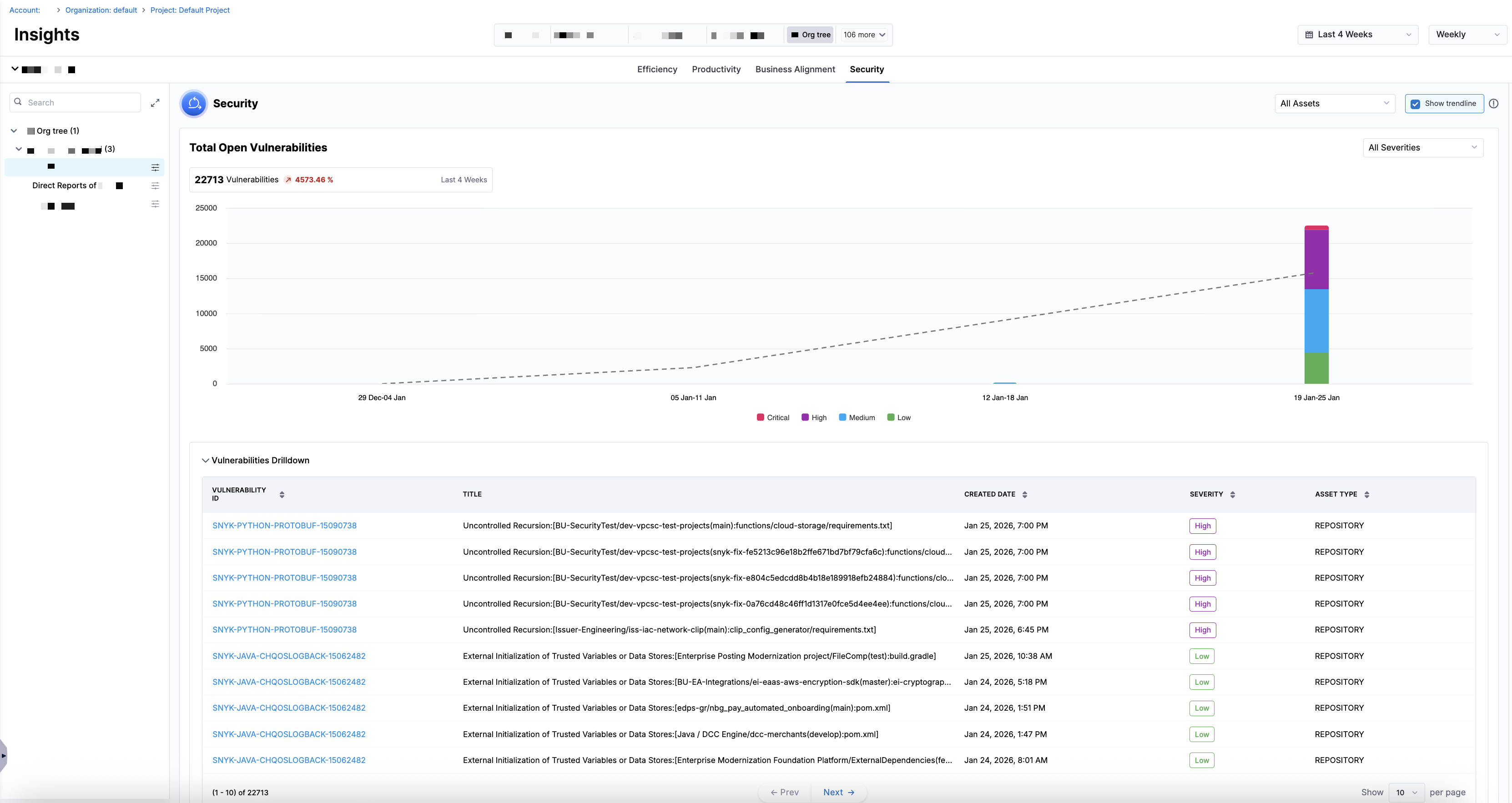Sort table by Asset Type arrows
The height and width of the screenshot is (803, 1512).
(x=1366, y=494)
